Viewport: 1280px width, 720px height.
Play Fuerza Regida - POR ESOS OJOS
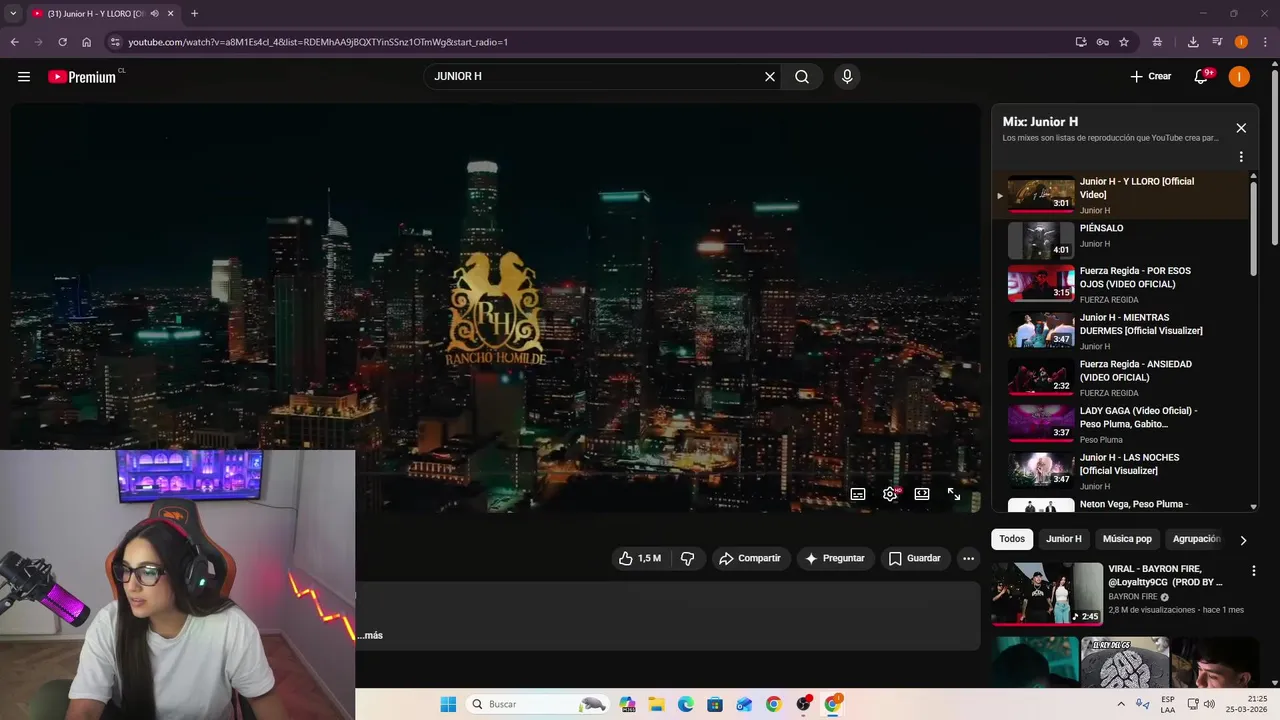[1122, 284]
